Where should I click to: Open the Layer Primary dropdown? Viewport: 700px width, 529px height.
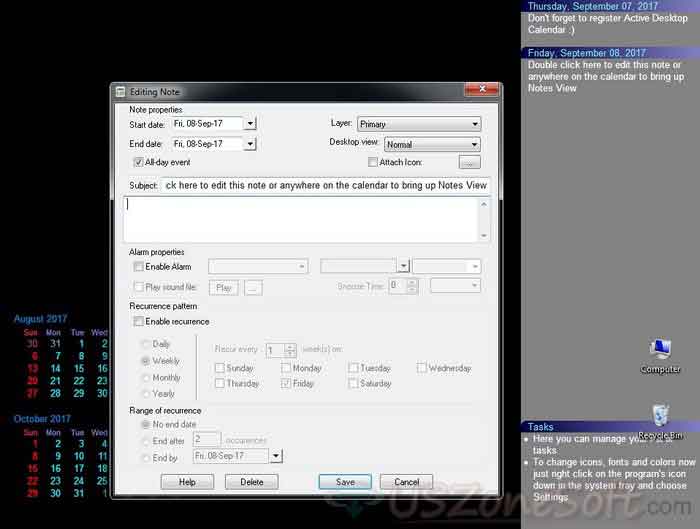(419, 124)
